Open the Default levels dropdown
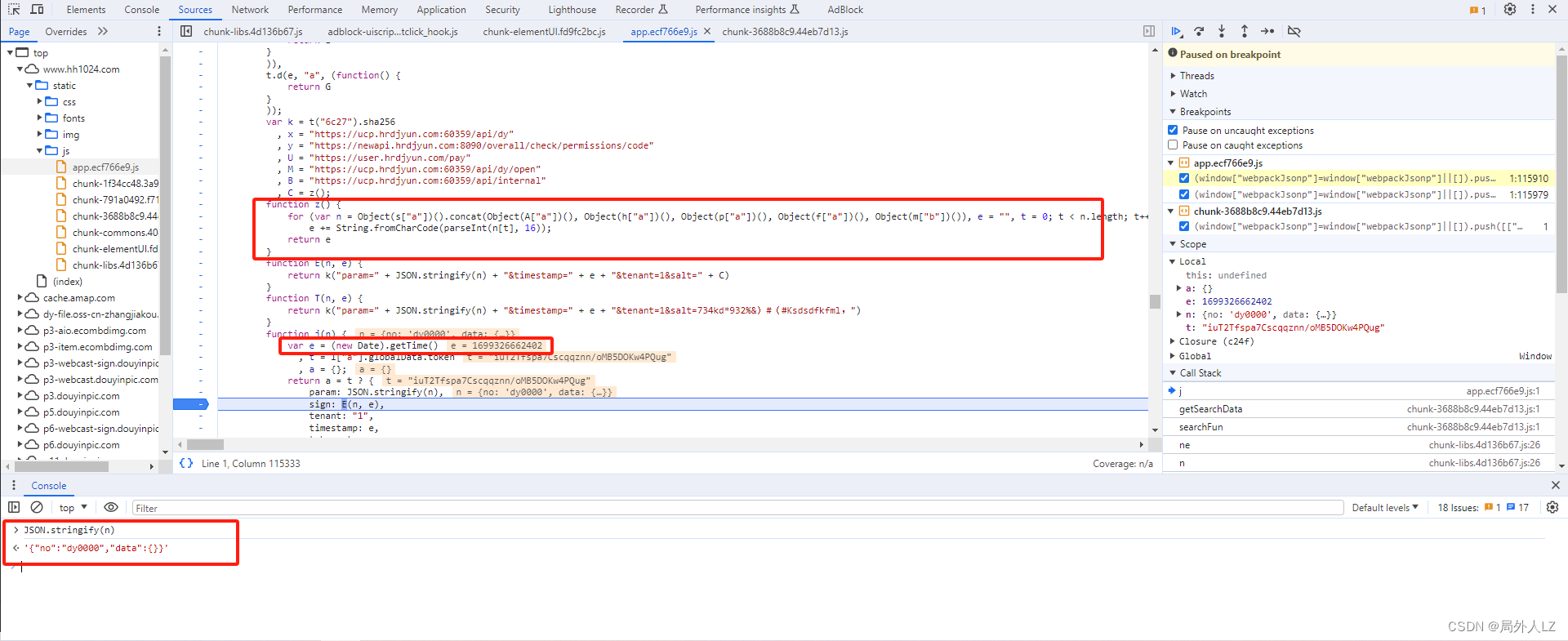 click(1385, 507)
